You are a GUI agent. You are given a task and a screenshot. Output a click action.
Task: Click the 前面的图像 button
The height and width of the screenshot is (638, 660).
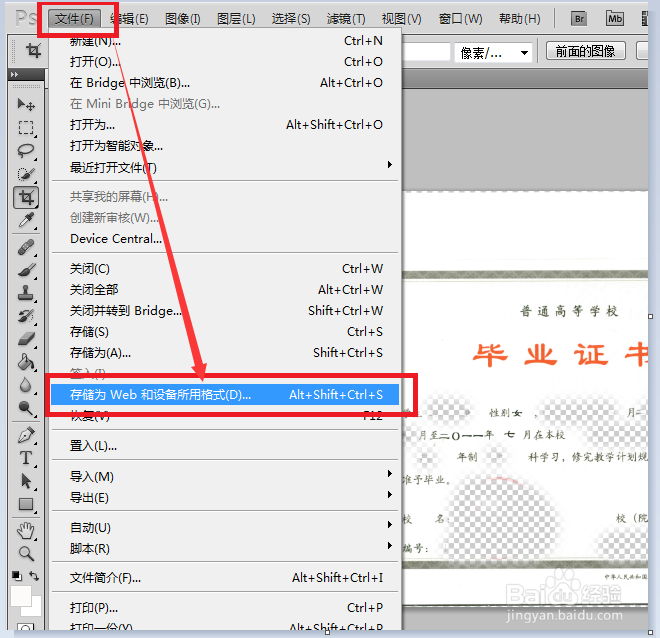pos(585,51)
